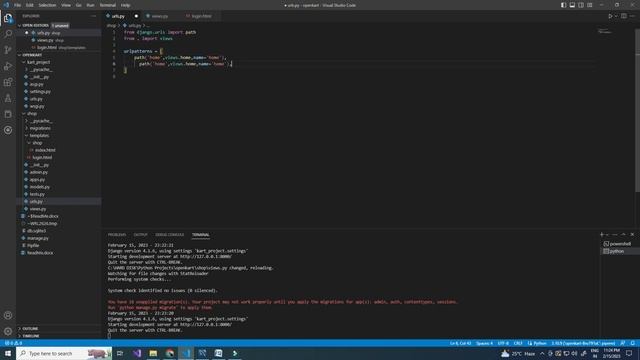Toggle Secondary Side Bar layout icon
The width and height of the screenshot is (640, 360).
tap(581, 5)
